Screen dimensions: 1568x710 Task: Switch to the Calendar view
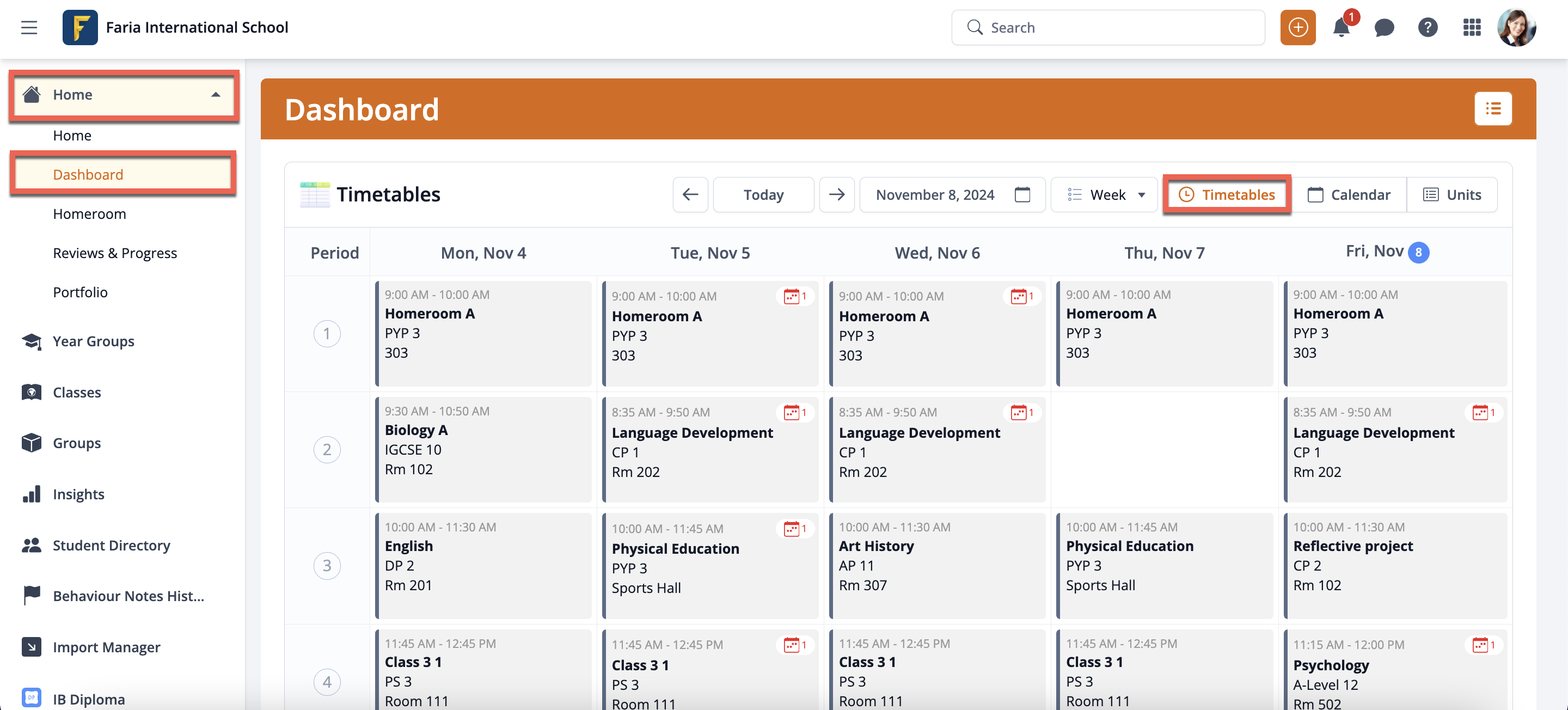[x=1348, y=195]
